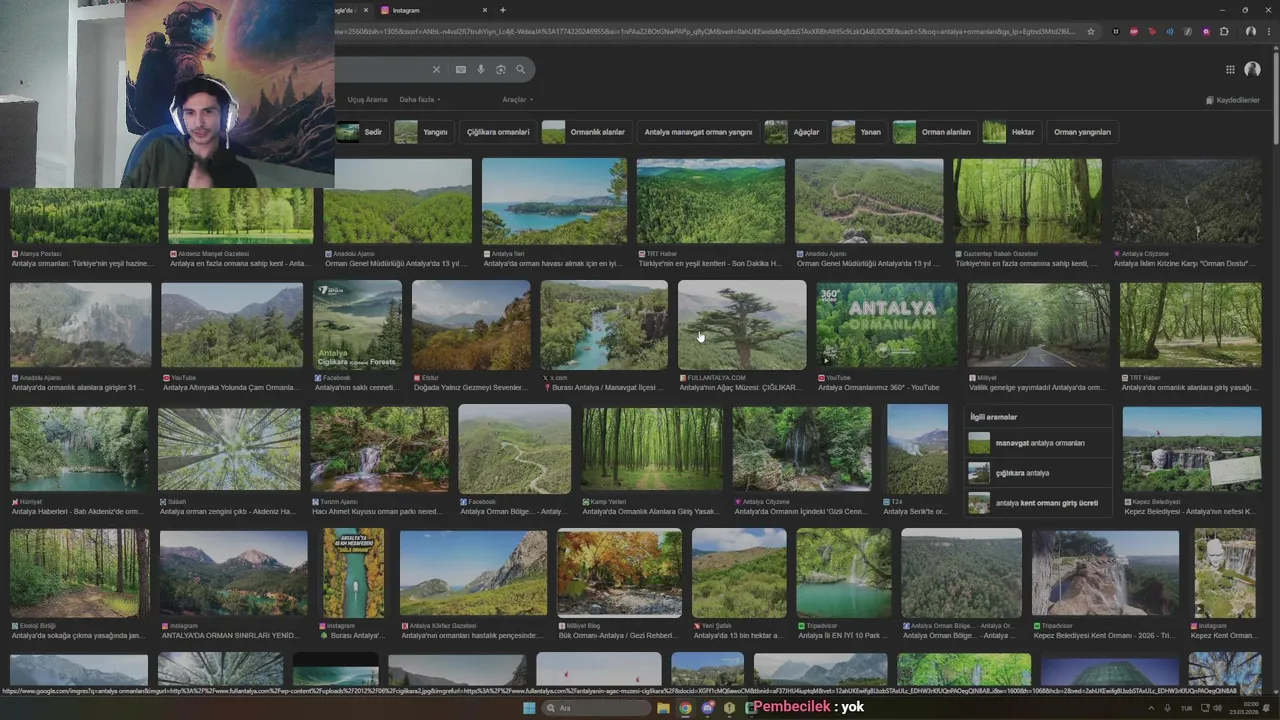This screenshot has height=720, width=1280.
Task: Open the Çığlıkara cedar tree FULLANTALYA image
Action: coord(742,325)
